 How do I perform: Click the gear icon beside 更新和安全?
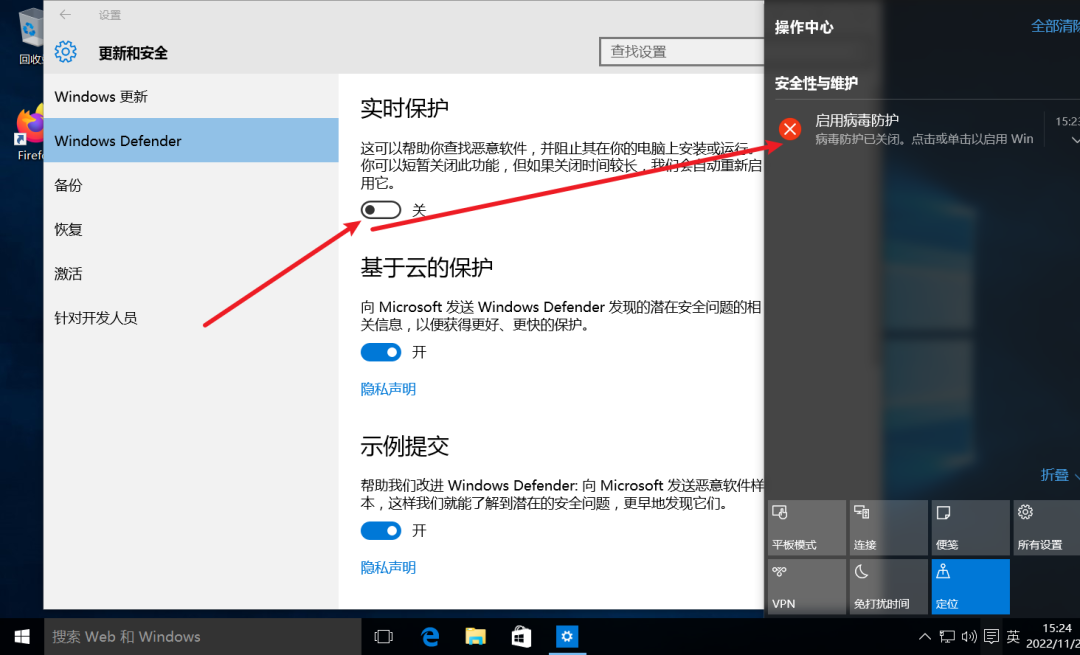pos(65,52)
